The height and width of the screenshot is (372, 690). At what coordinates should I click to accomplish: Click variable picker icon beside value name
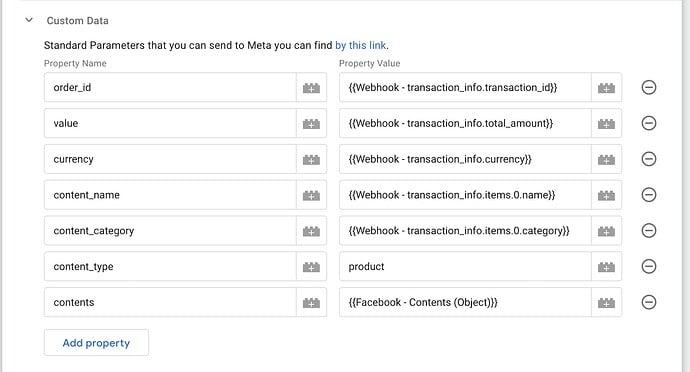point(311,123)
